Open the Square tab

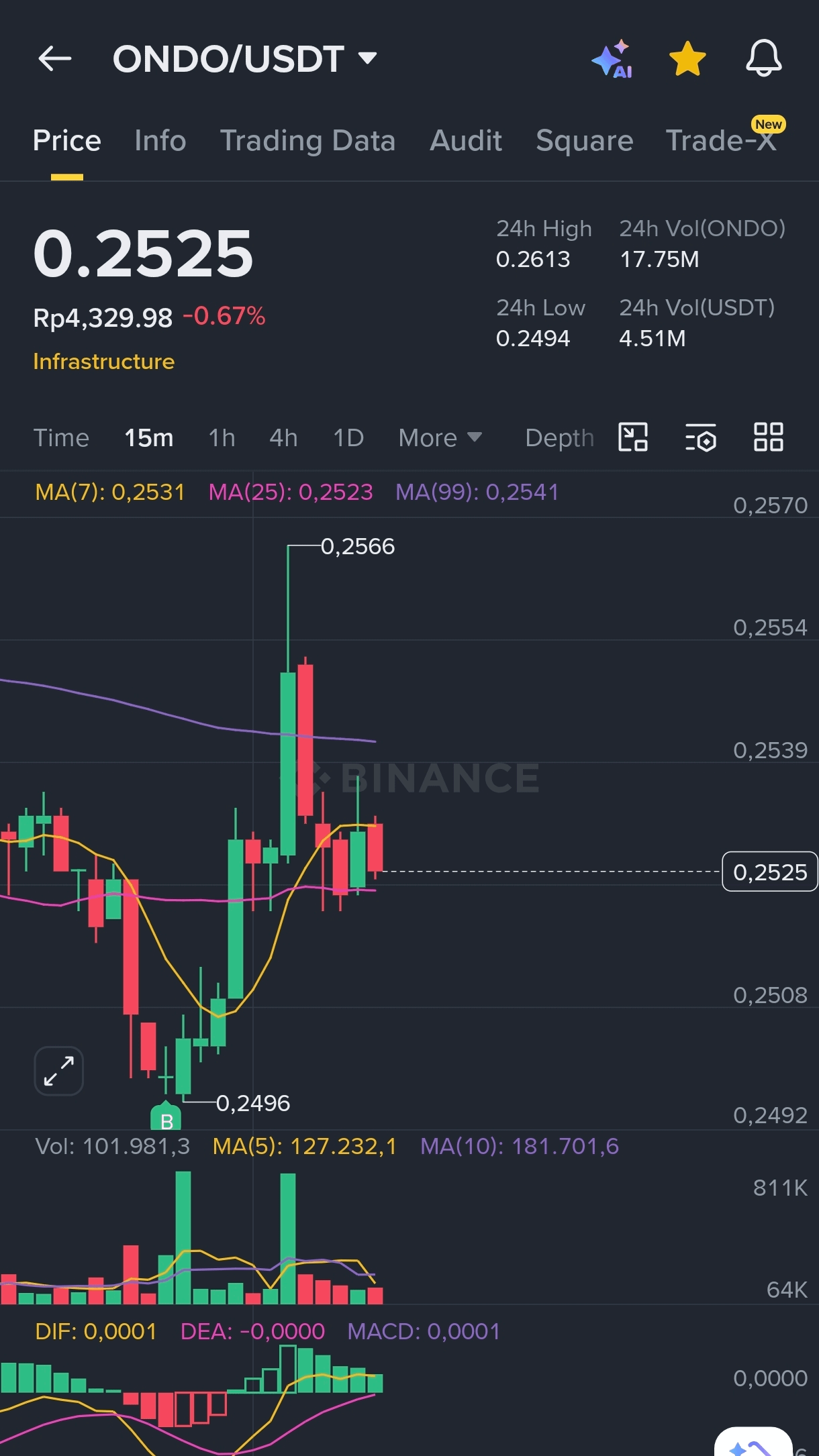point(585,141)
